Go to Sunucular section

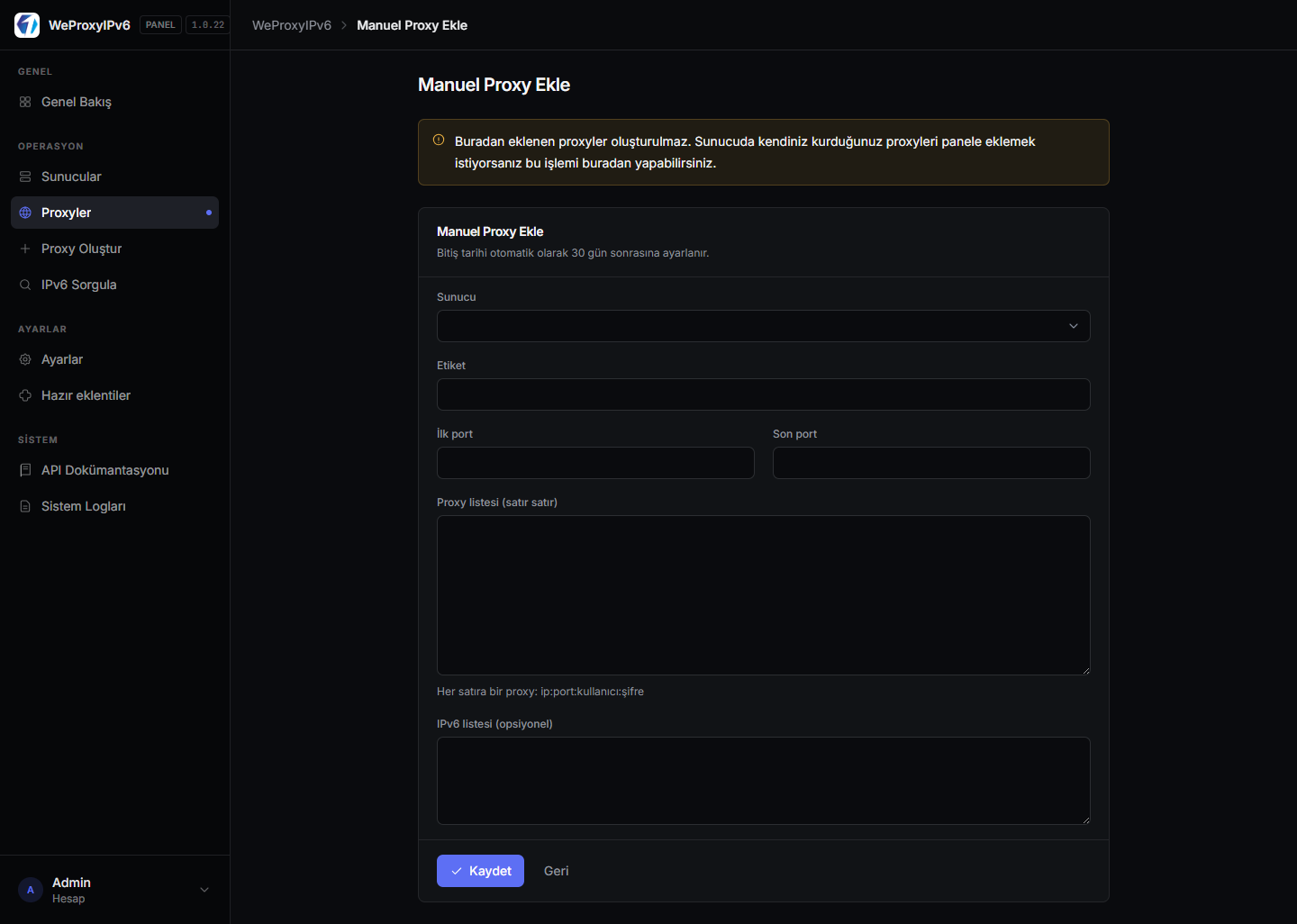(114, 177)
